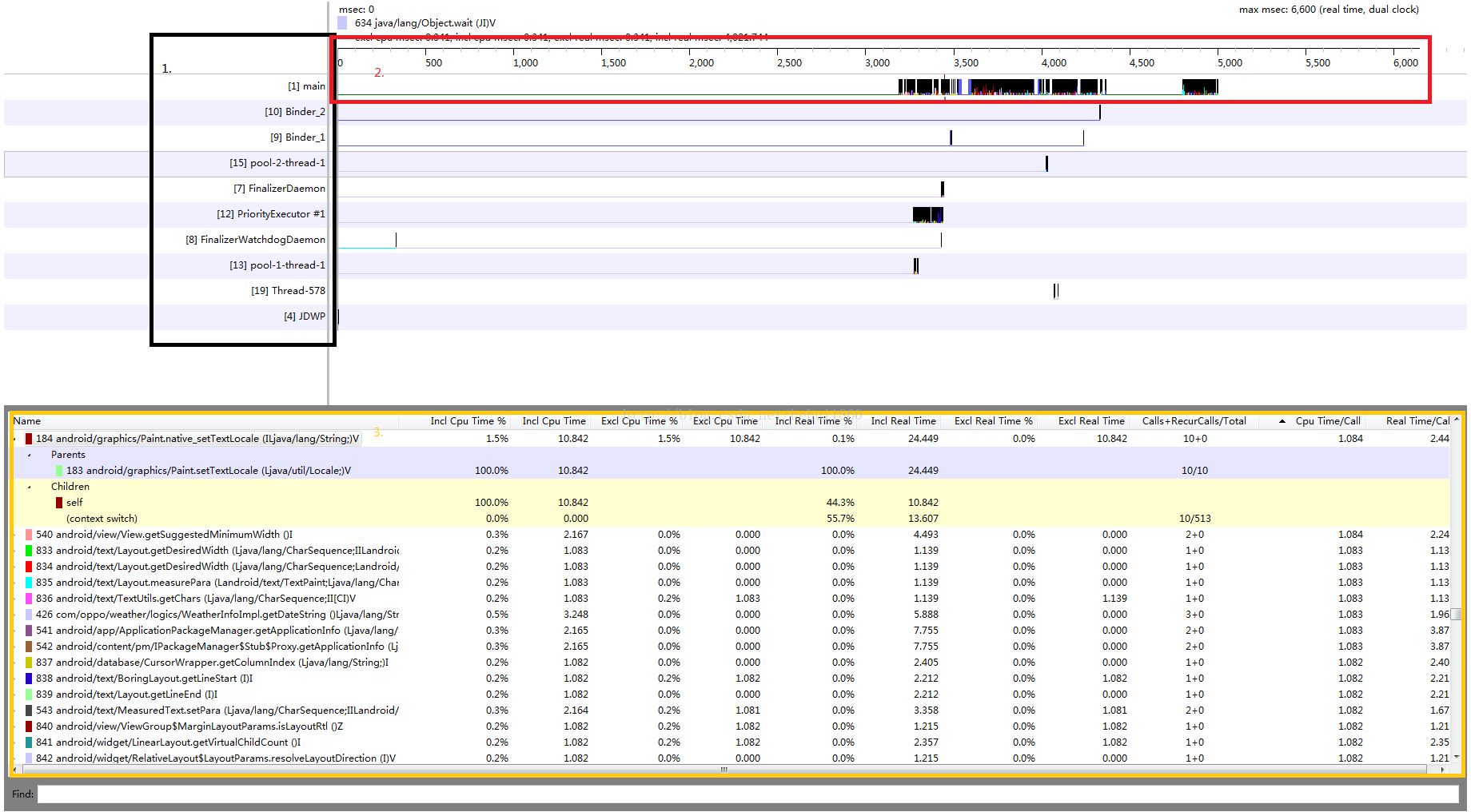
Task: Select the [8] FinalizerWatchdogDaemon thread label
Action: [x=255, y=240]
